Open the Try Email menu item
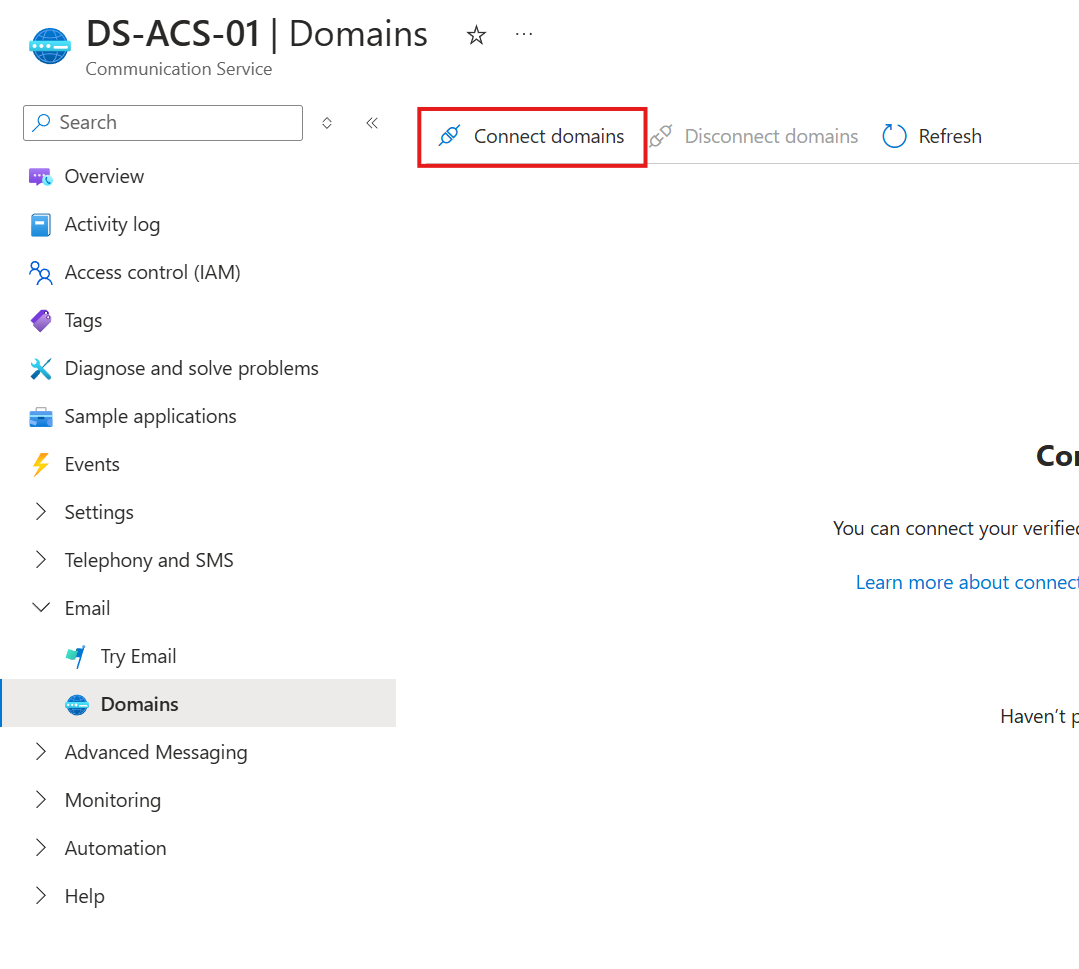 click(x=138, y=656)
